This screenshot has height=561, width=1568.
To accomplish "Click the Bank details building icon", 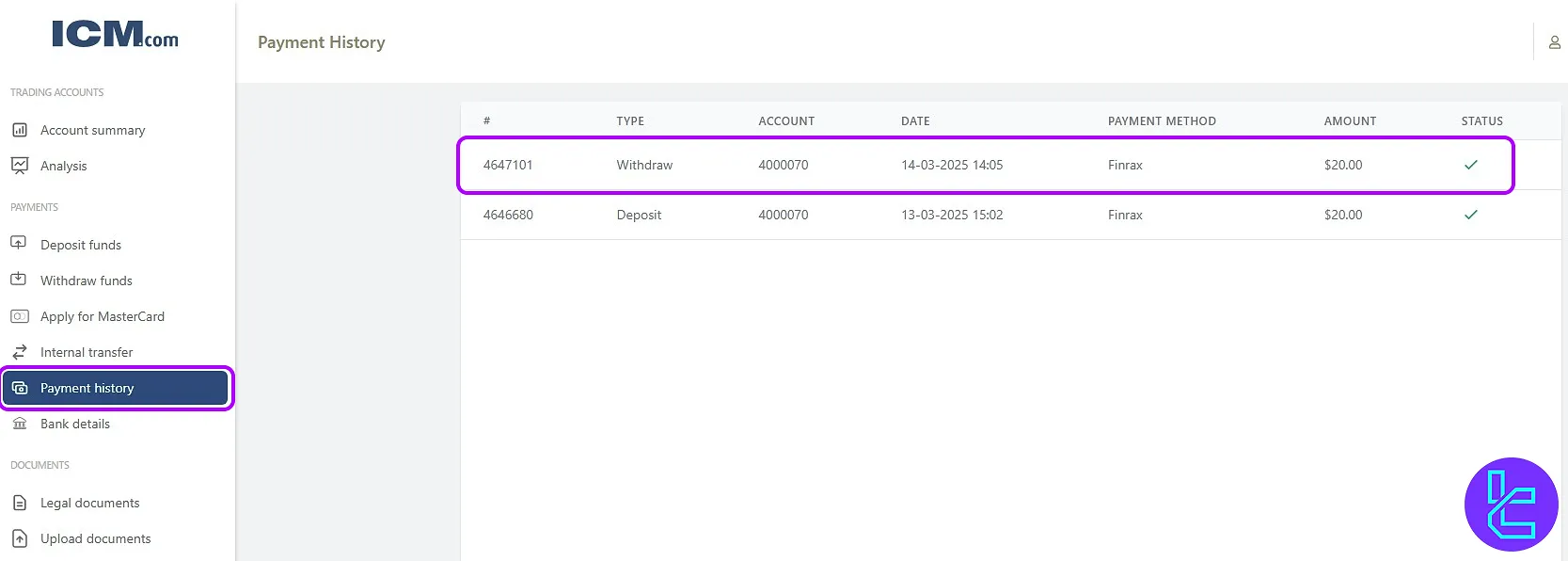I will [x=20, y=424].
